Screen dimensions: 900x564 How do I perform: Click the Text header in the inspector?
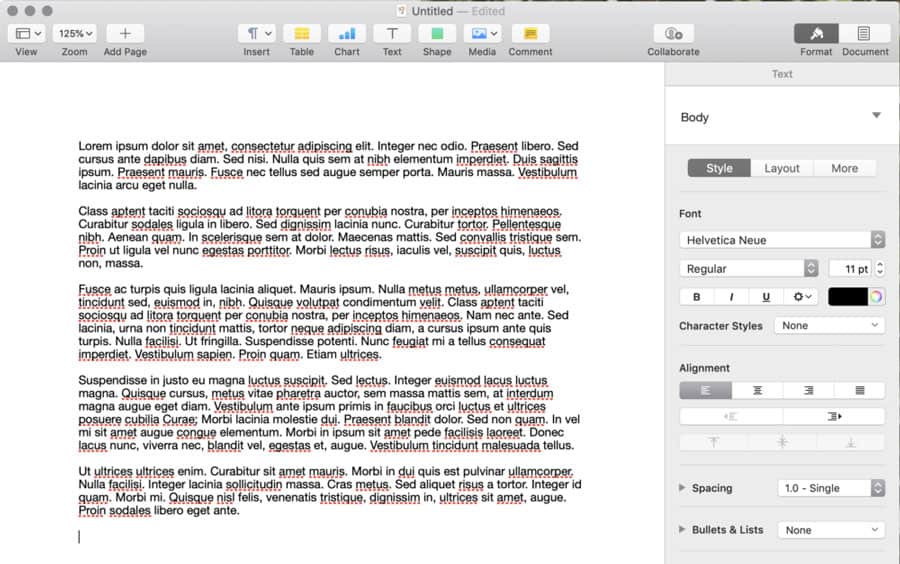point(782,74)
